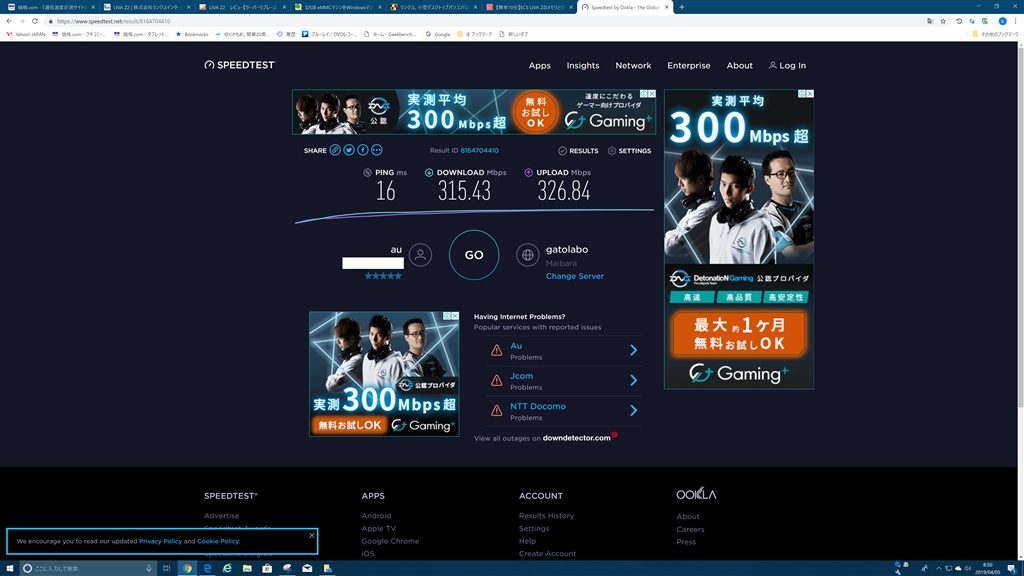Screen dimensions: 1024x576
Task: Click the Jcom warning triangle icon
Action: (496, 381)
